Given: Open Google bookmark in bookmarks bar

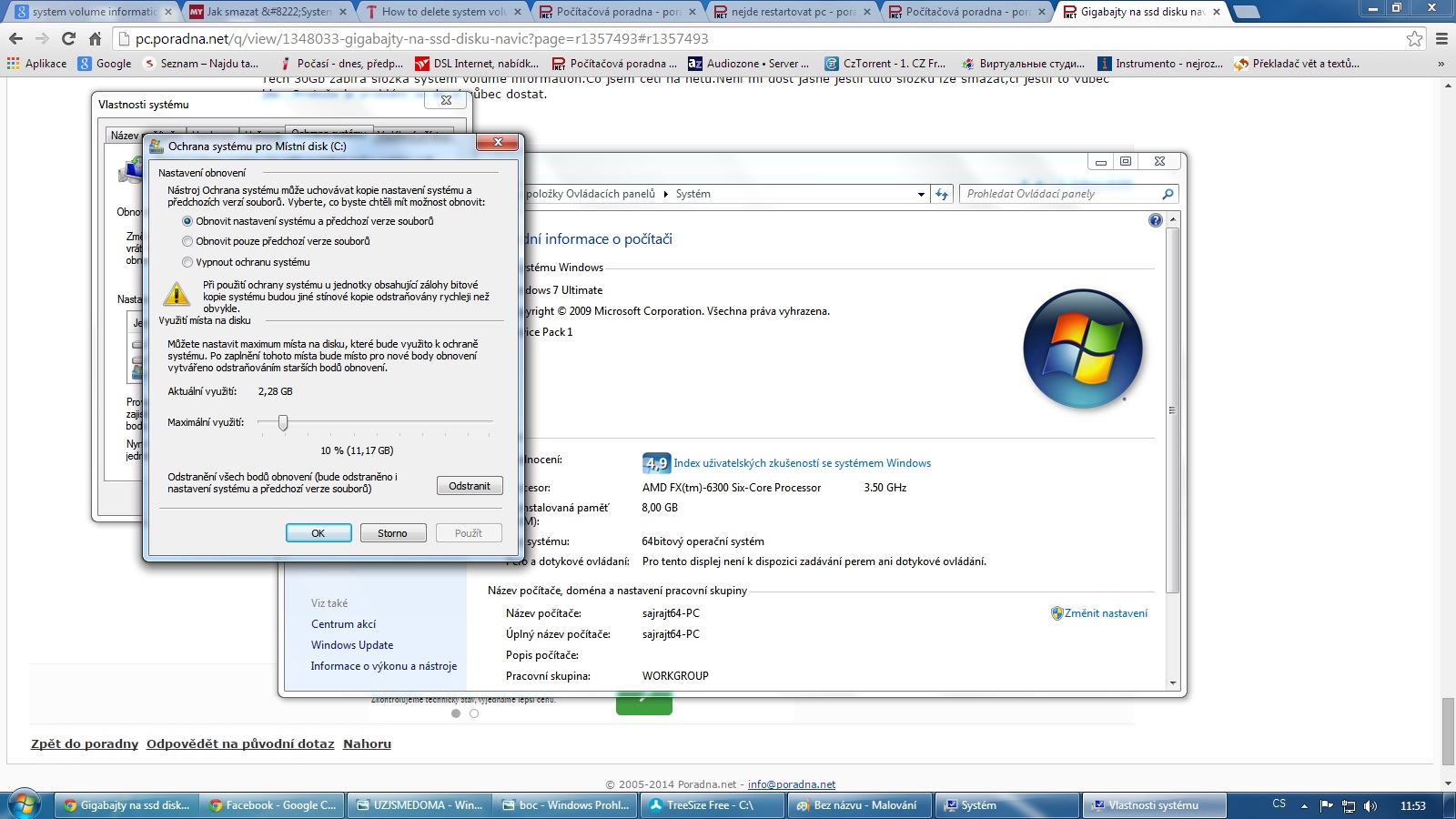Looking at the screenshot, I should pyautogui.click(x=105, y=64).
